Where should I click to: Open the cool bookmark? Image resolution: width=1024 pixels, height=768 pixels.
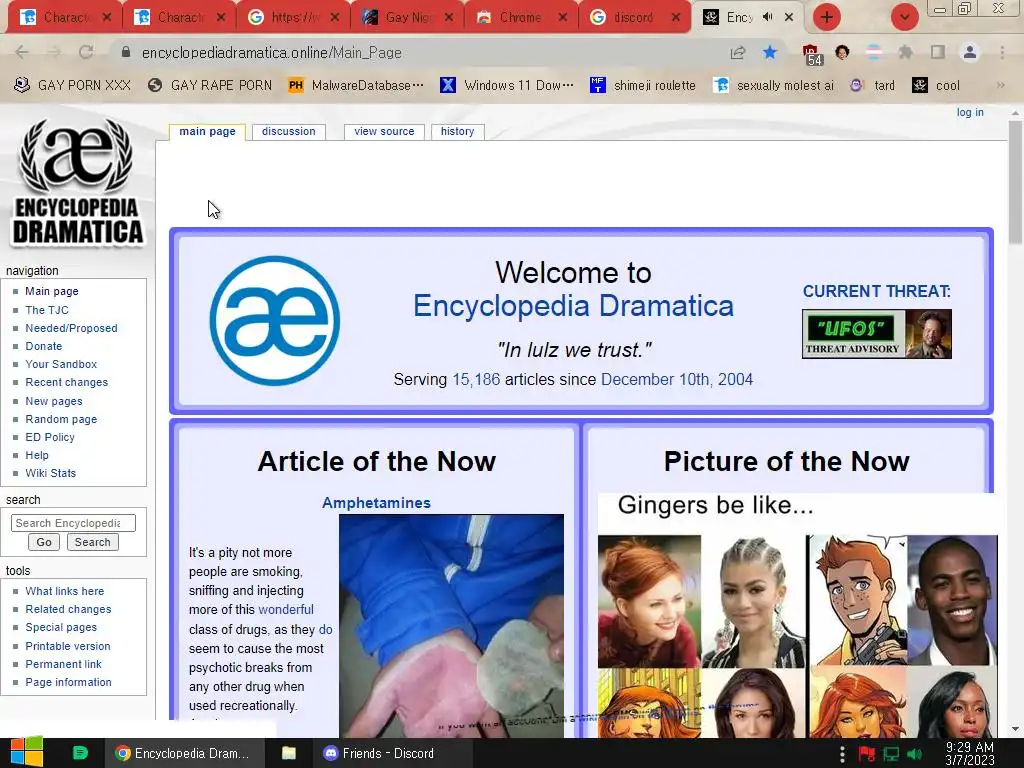(936, 85)
